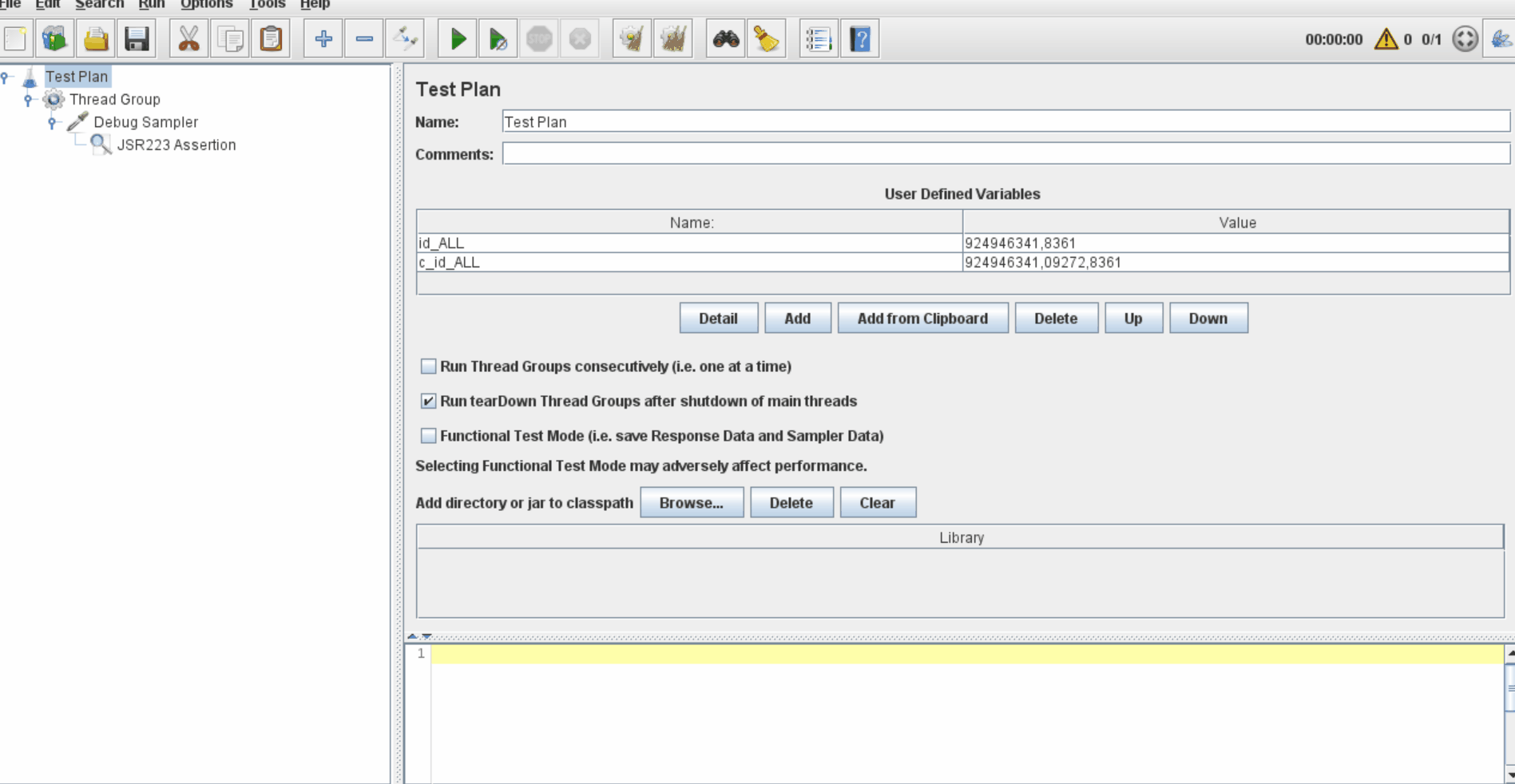Viewport: 1515px width, 784px height.
Task: Enable Run Thread Groups consecutively
Action: 428,366
